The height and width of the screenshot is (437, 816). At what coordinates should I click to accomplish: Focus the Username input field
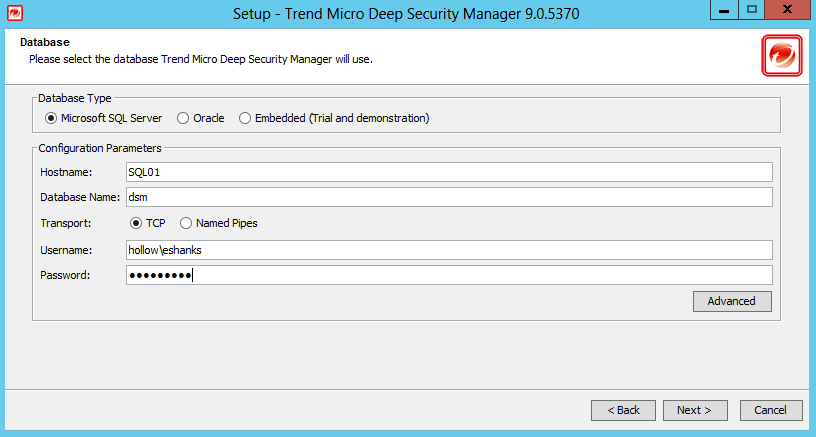(449, 250)
